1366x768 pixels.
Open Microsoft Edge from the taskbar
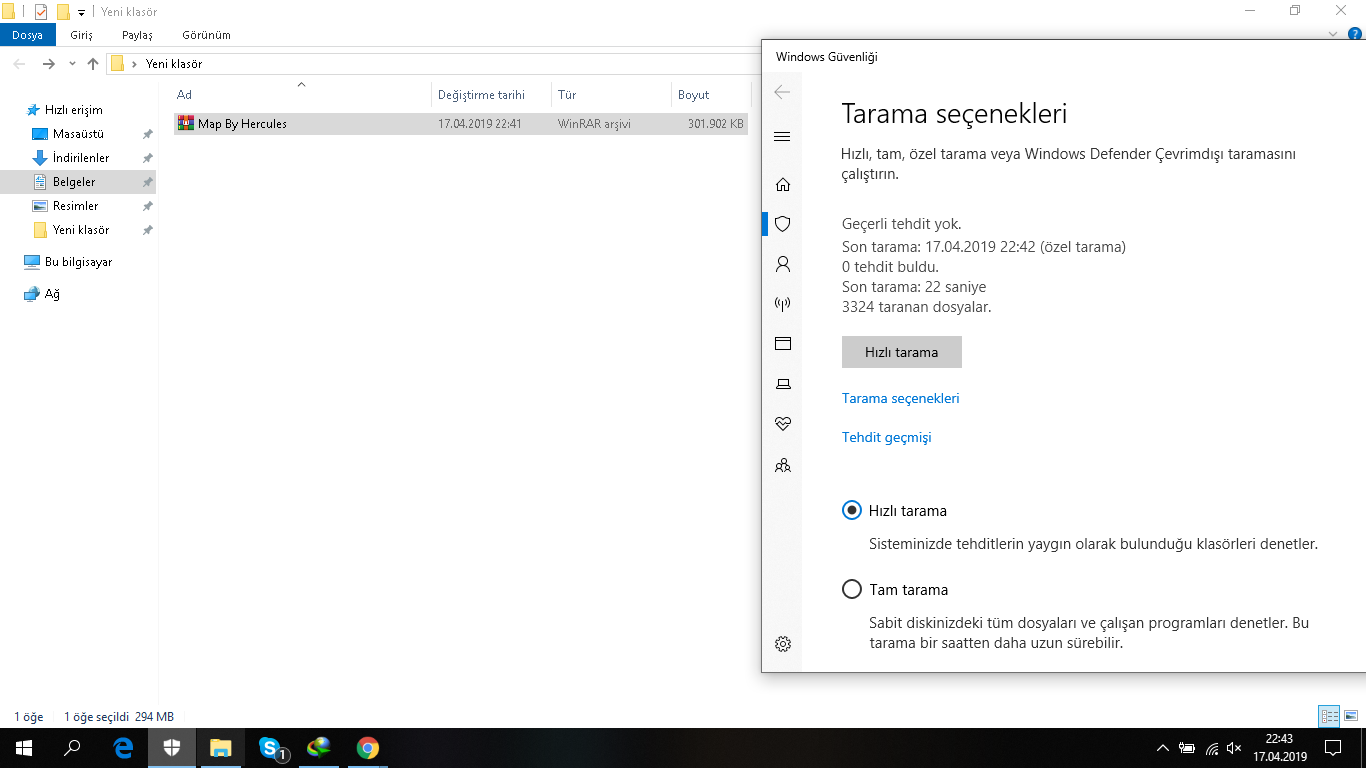pos(124,748)
